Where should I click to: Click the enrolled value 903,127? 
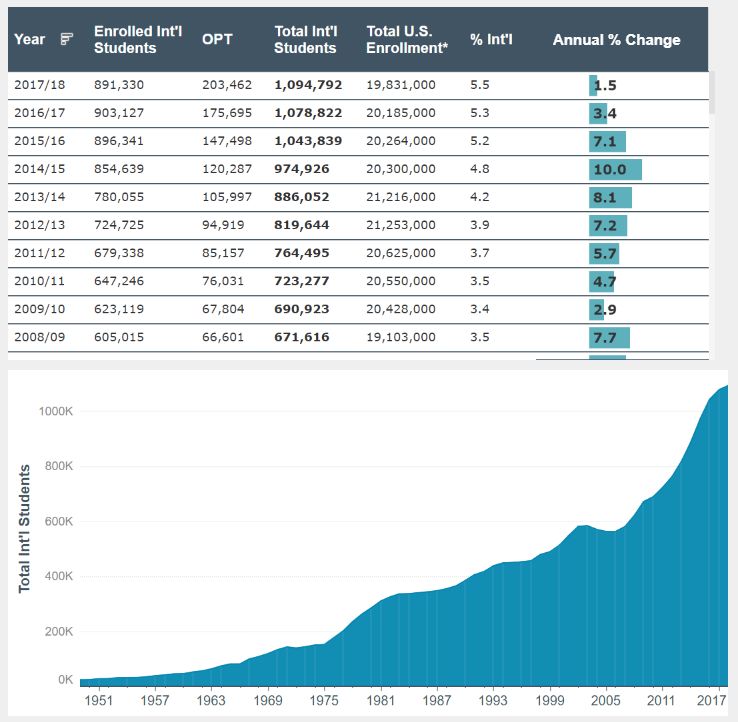click(119, 113)
